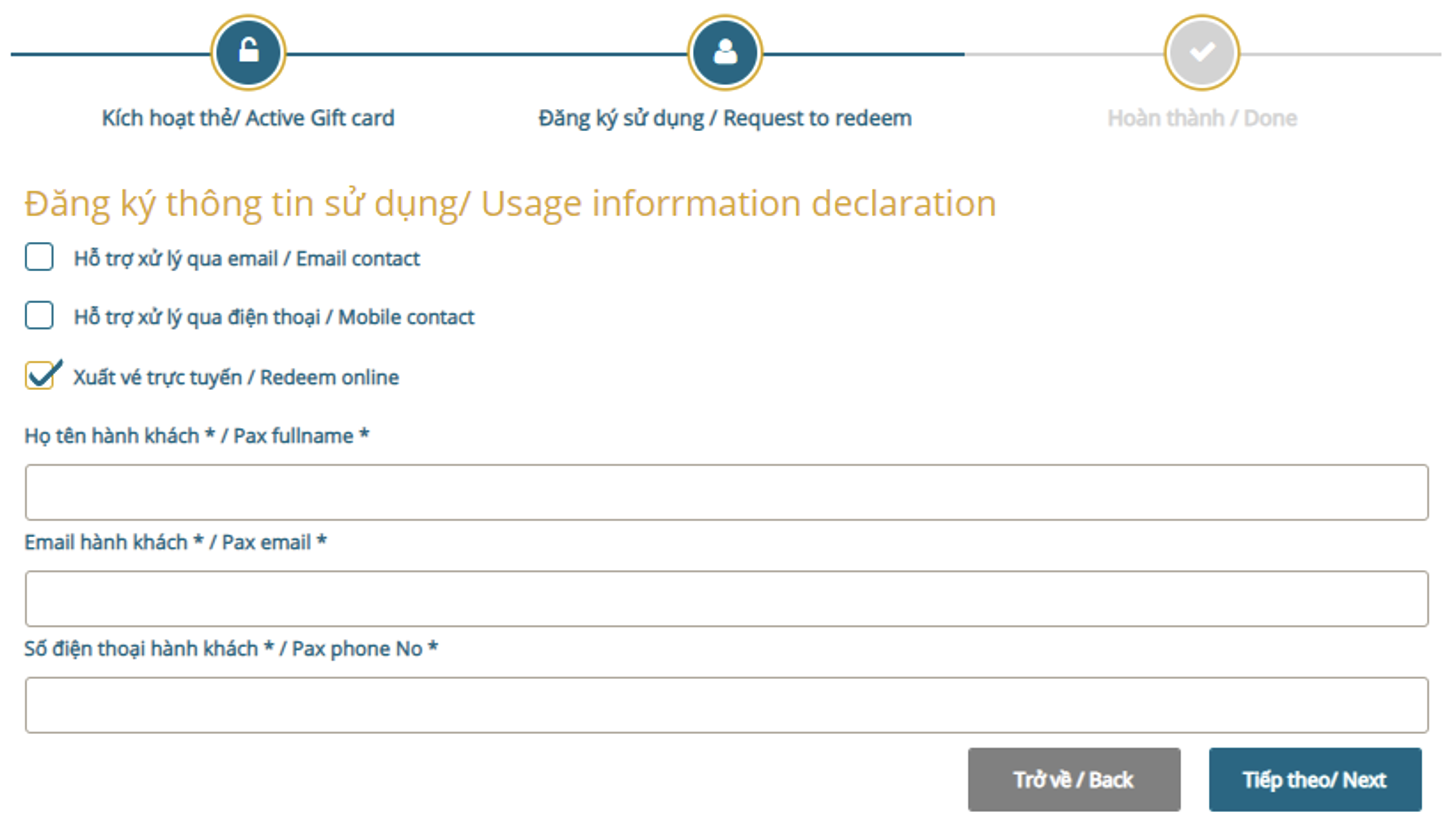Viewport: 1442px width, 818px height.
Task: Click the 'Email hành khách' field label
Action: pos(106,543)
